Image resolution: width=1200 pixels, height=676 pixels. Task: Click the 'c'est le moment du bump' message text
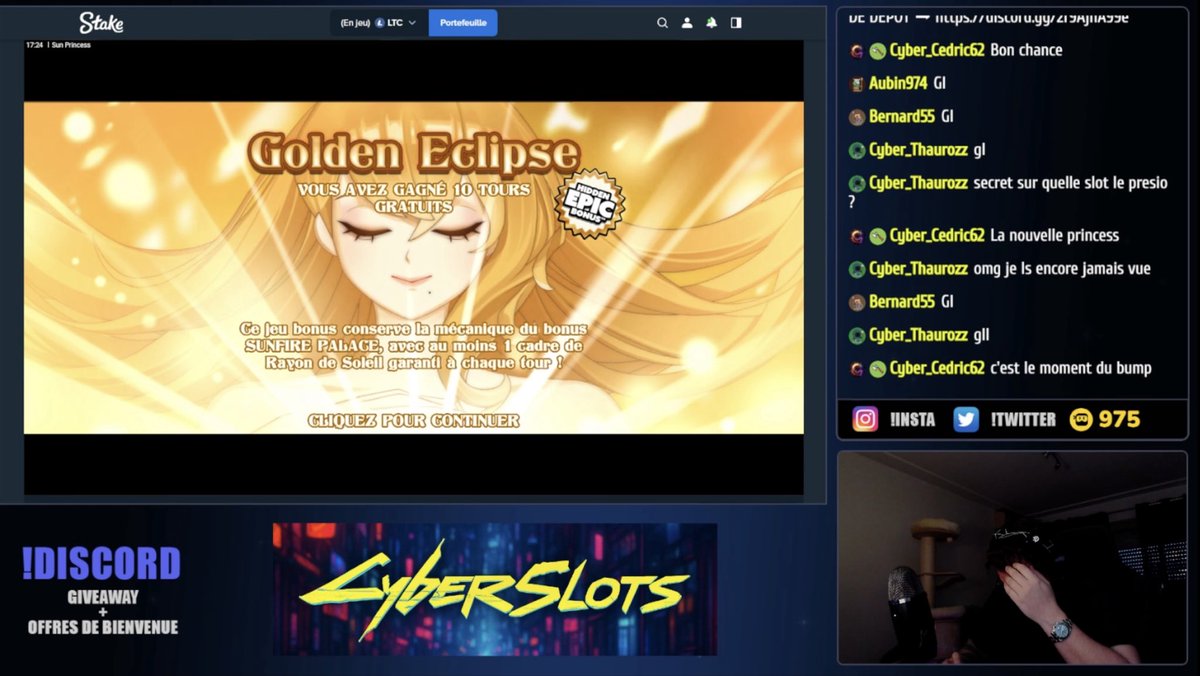(1070, 368)
